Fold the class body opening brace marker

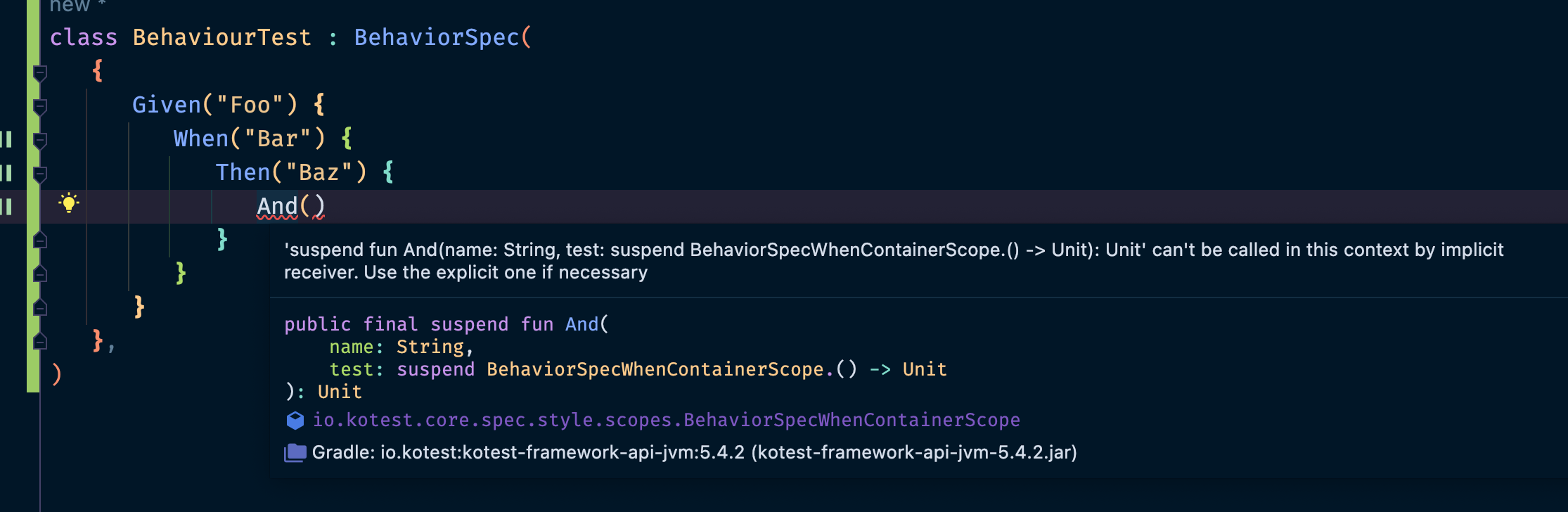(40, 72)
